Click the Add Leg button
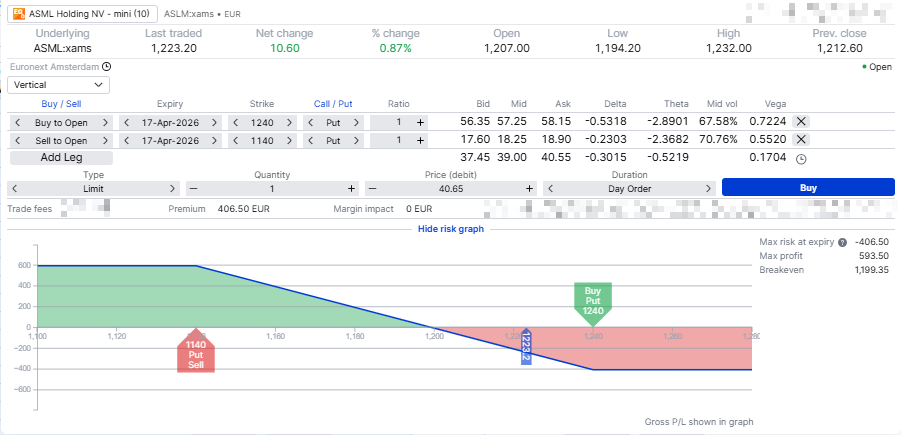 (x=61, y=158)
